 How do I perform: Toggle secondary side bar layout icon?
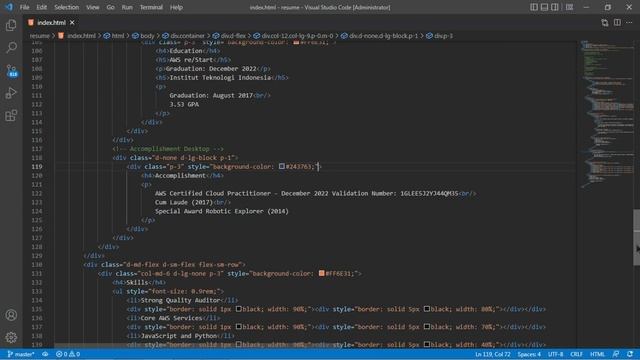[x=555, y=7]
